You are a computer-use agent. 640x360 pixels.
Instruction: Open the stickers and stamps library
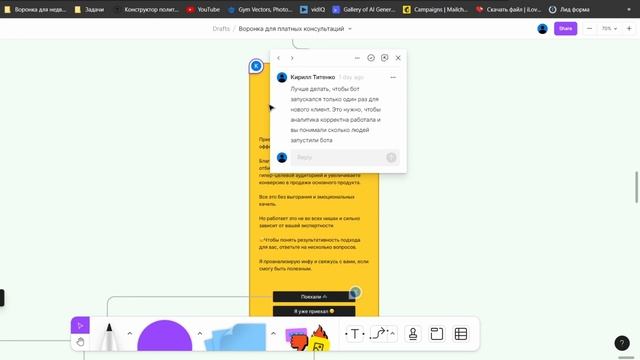(x=307, y=338)
